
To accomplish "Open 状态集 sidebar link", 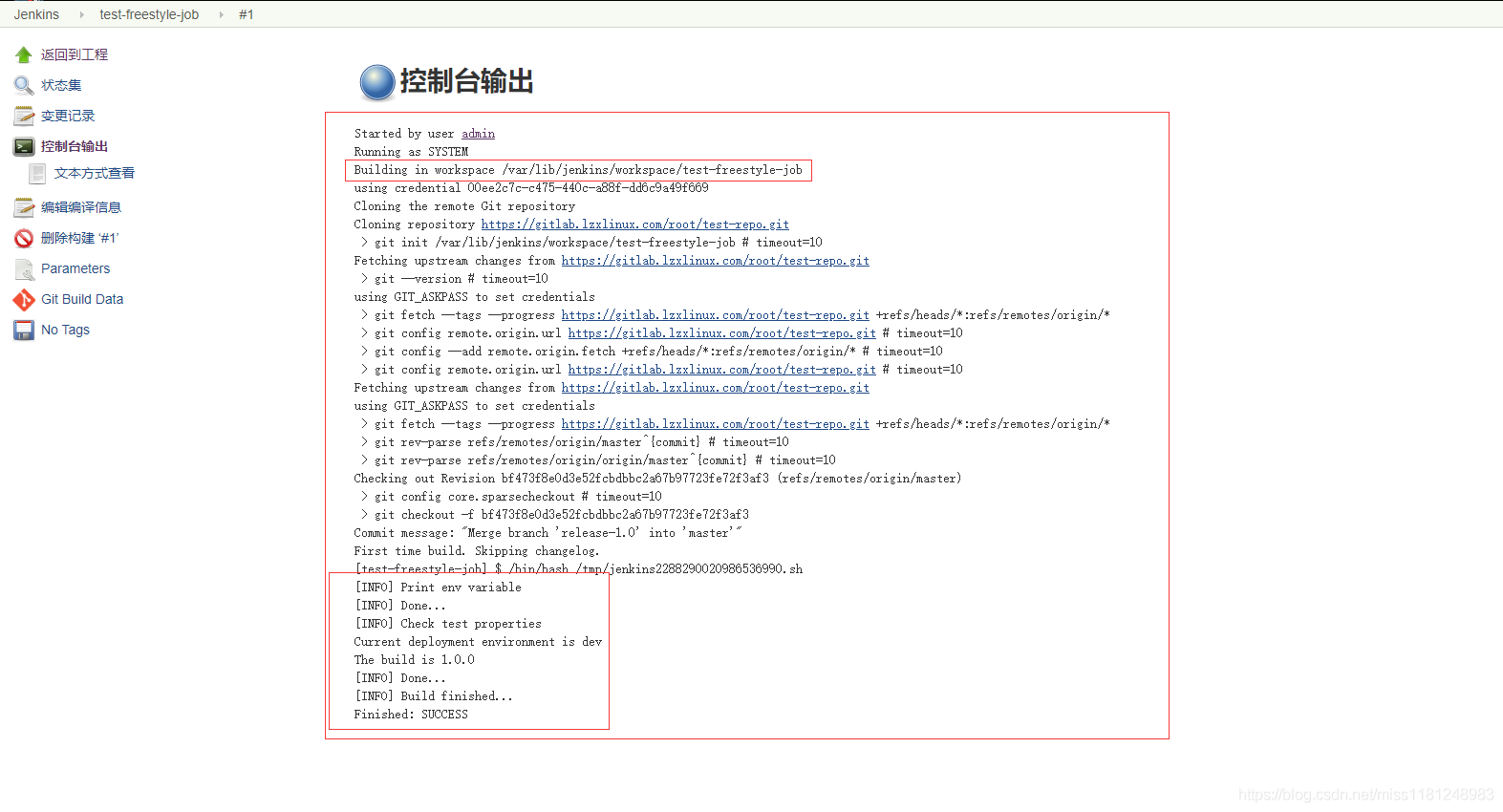I will coord(61,85).
